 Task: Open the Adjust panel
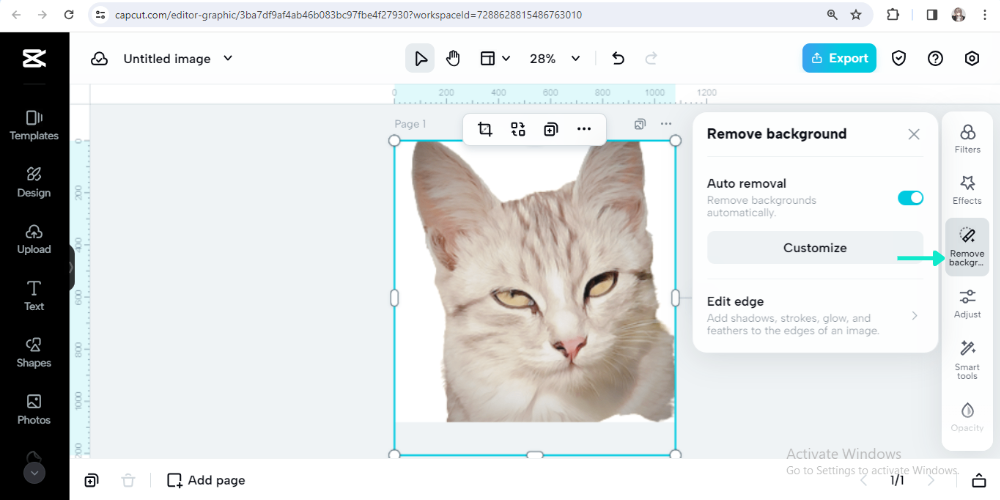point(967,303)
